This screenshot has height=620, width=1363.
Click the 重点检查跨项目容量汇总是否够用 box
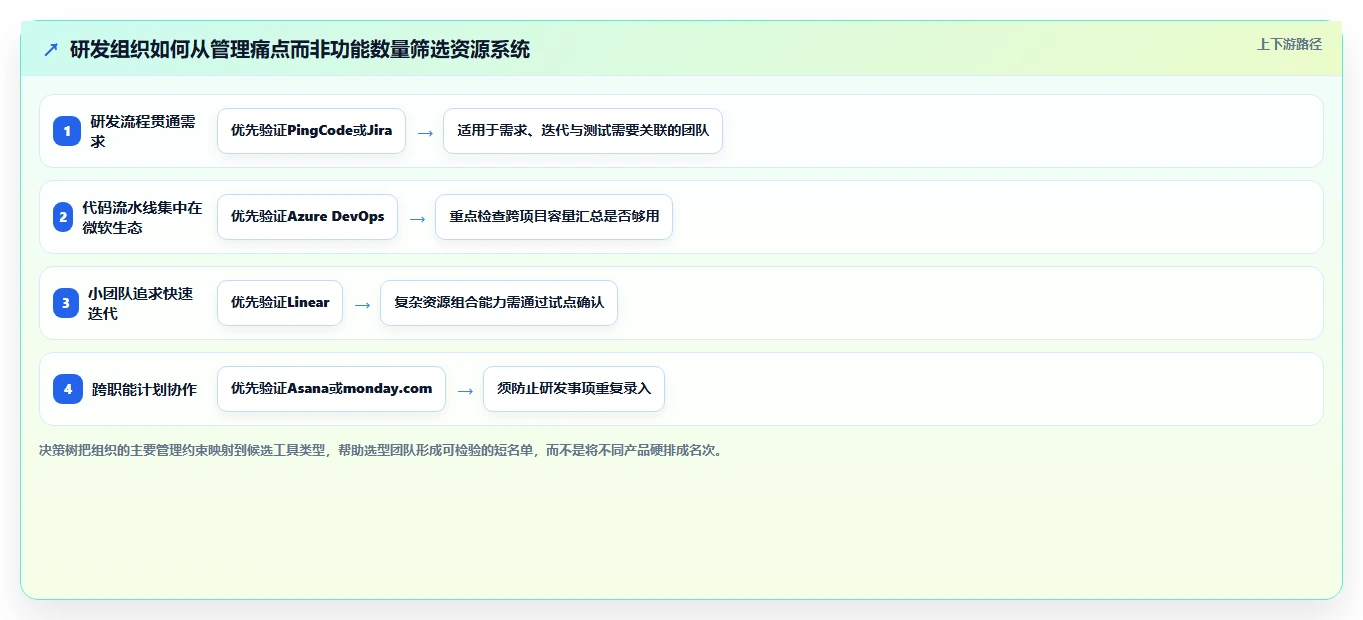(x=554, y=217)
